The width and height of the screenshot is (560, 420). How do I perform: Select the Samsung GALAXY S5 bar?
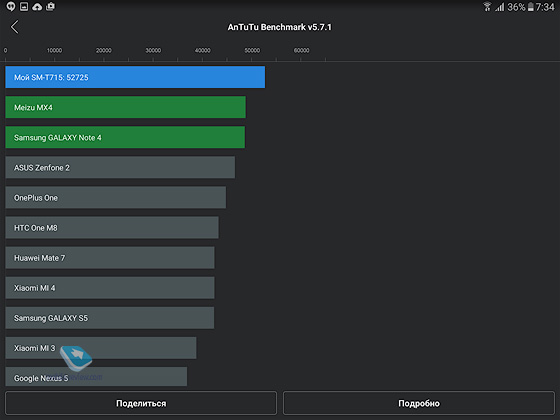click(x=110, y=318)
